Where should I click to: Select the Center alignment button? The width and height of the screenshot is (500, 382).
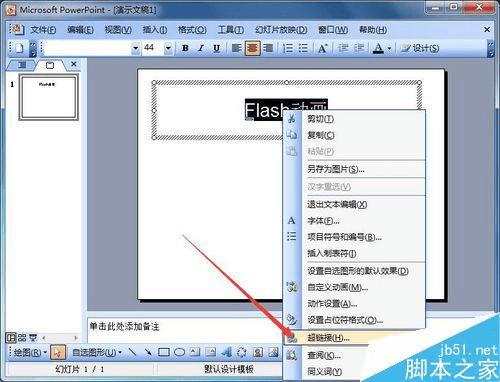[x=252, y=48]
